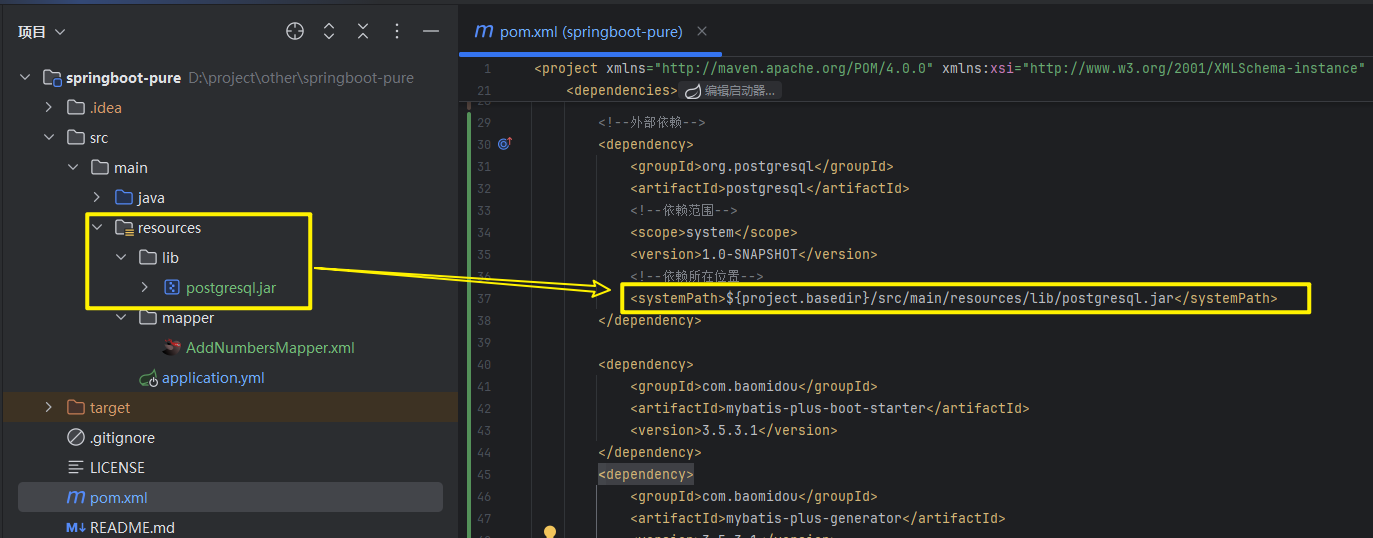Click the Expand All icon in project panel
The height and width of the screenshot is (538, 1373).
click(x=329, y=32)
